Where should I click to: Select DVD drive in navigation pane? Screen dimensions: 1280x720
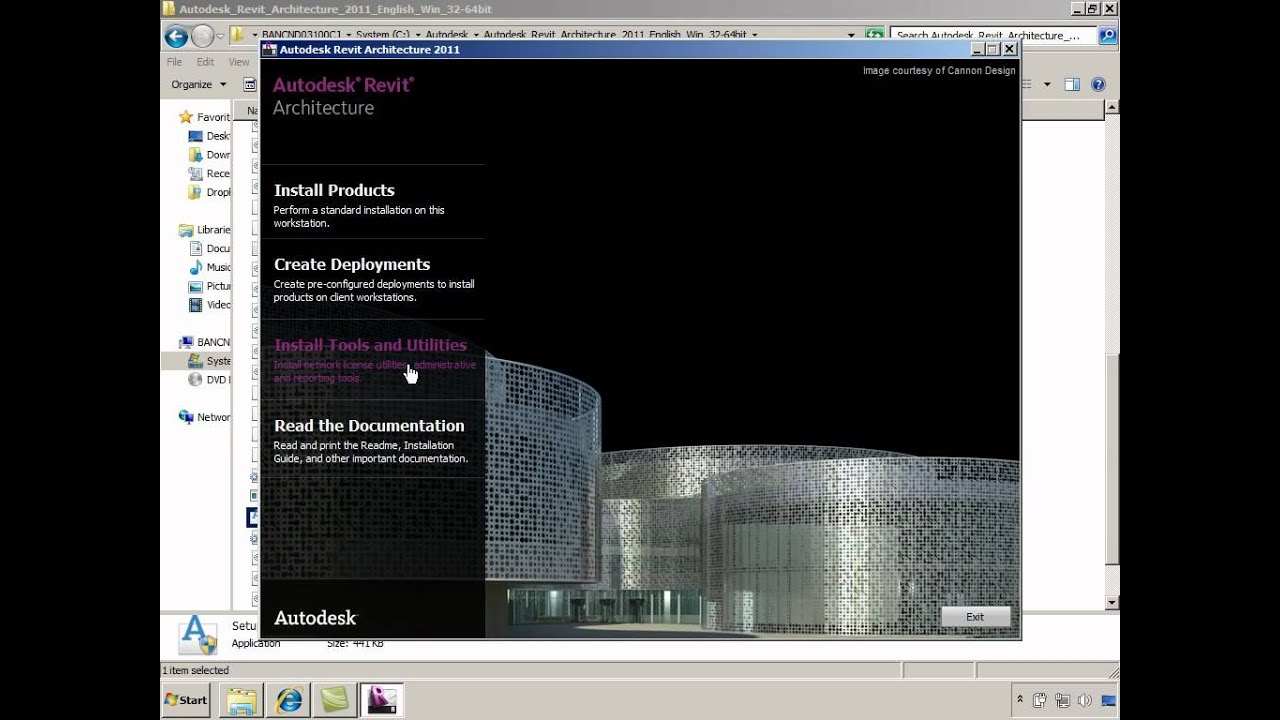coord(210,380)
